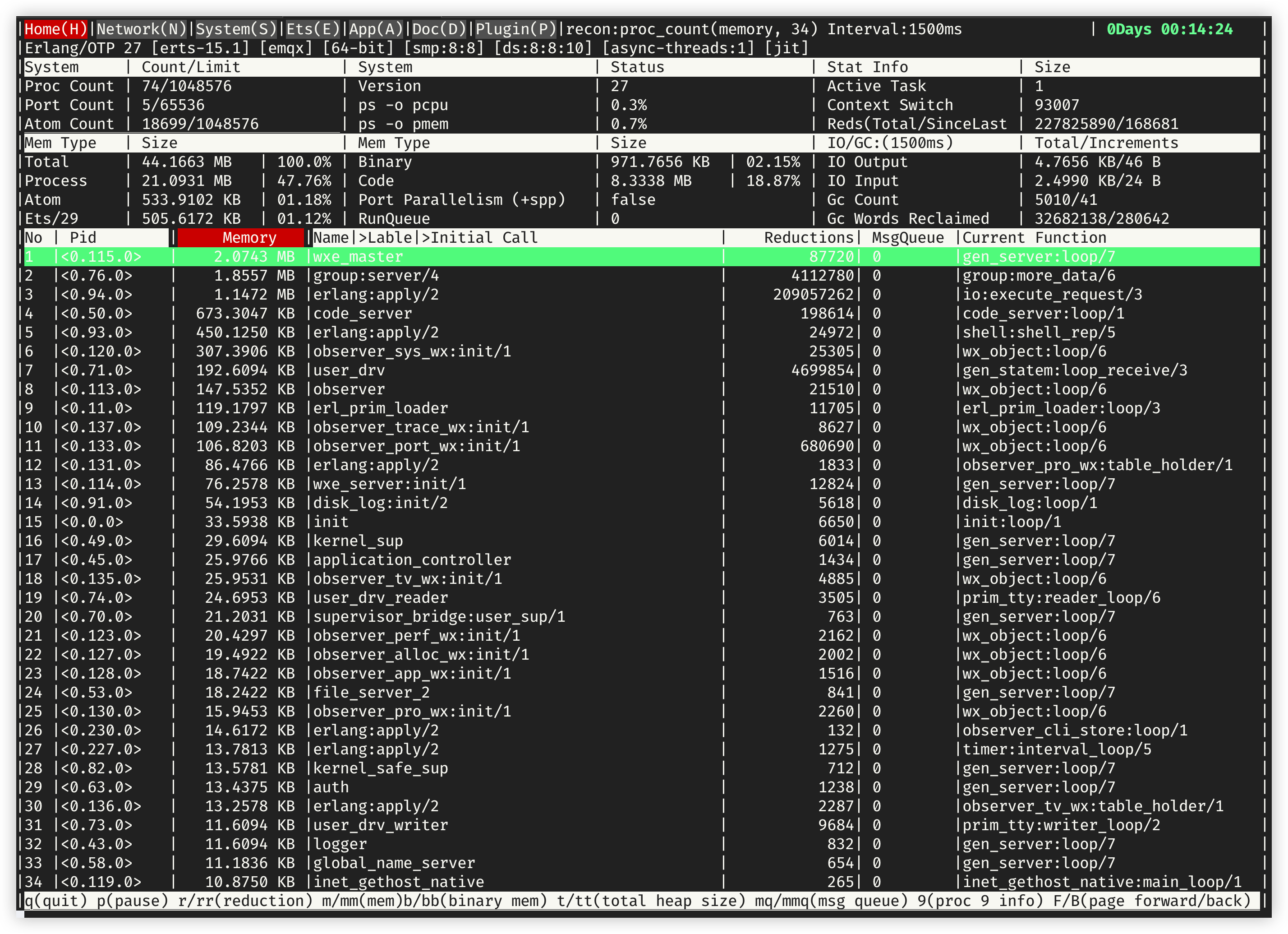
Task: Click the Reductions column header
Action: (808, 237)
